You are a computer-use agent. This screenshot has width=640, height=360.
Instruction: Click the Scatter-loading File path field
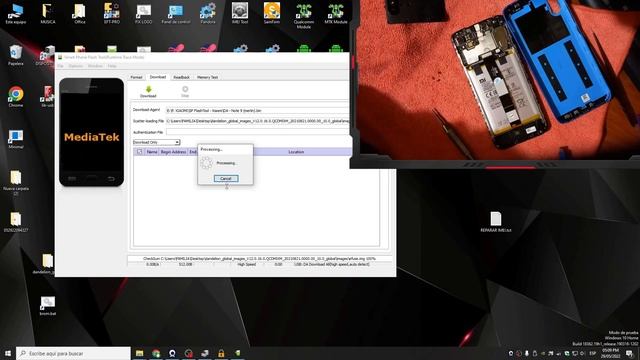point(258,121)
